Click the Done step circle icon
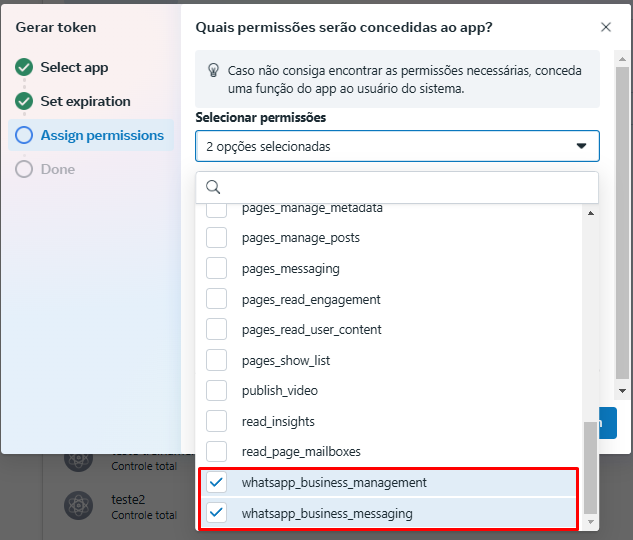This screenshot has width=633, height=540. click(24, 170)
